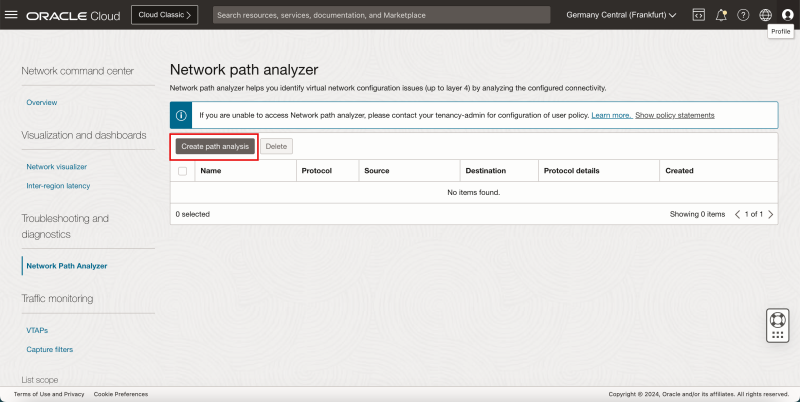This screenshot has height=402, width=800.
Task: Open the Learn more link
Action: [x=610, y=115]
